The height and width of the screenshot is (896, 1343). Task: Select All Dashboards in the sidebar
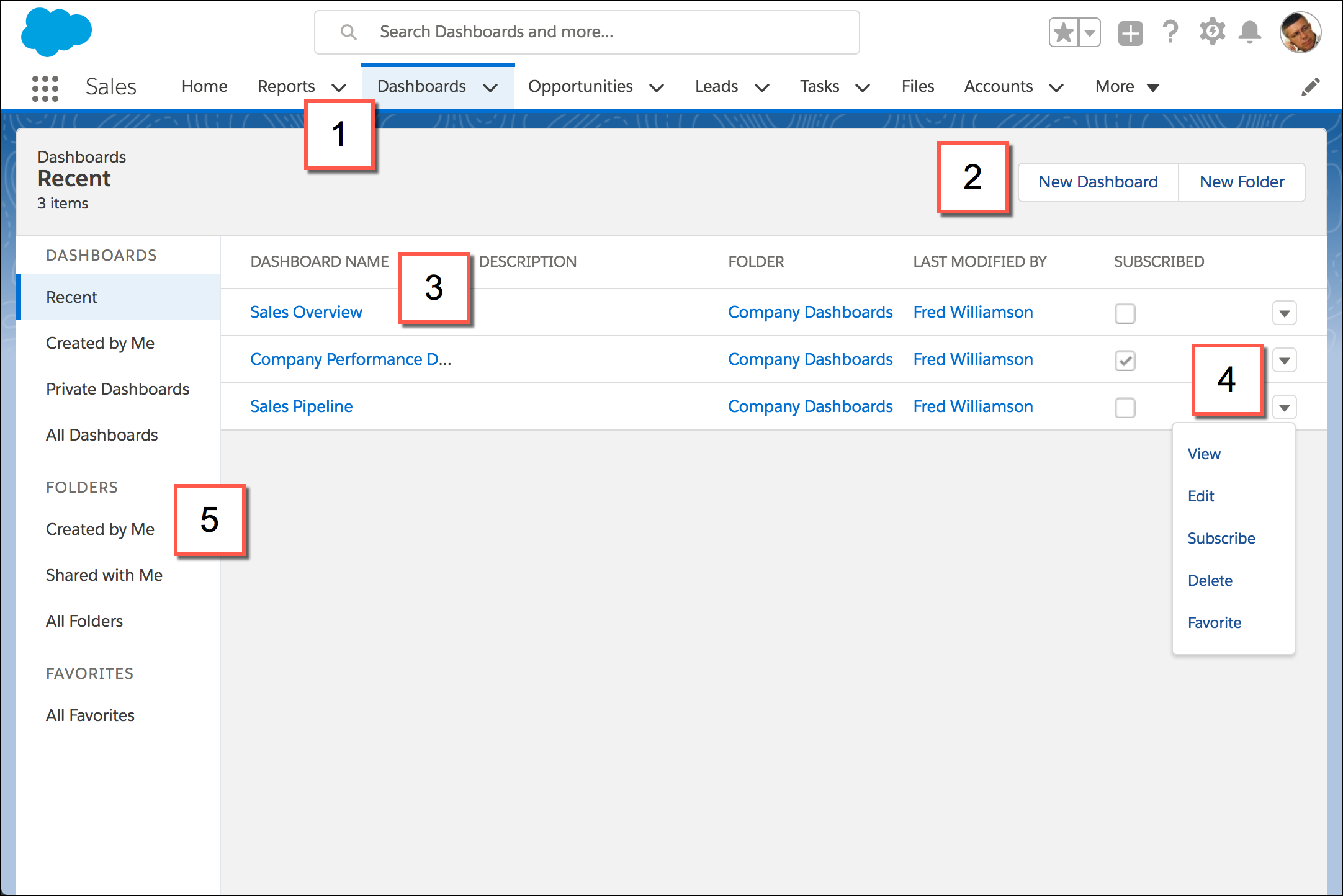click(x=102, y=435)
